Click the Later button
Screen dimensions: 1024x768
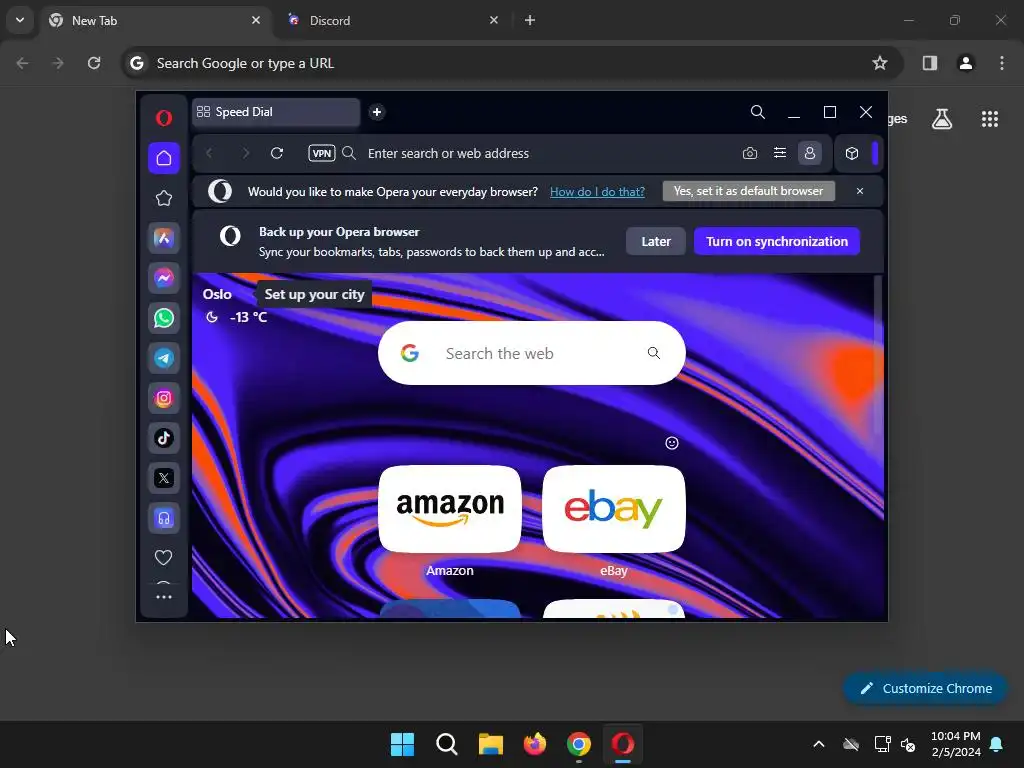656,242
